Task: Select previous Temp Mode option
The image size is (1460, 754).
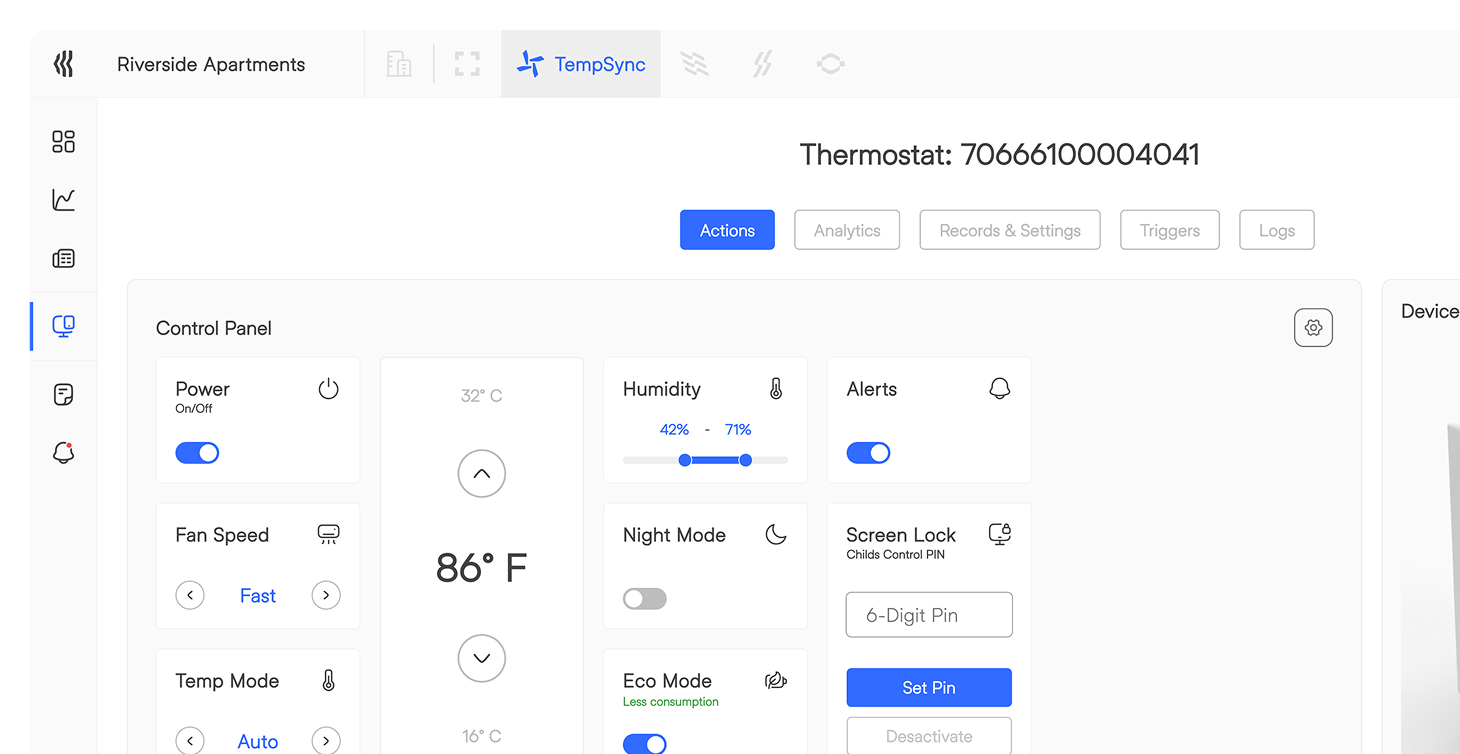Action: point(190,741)
